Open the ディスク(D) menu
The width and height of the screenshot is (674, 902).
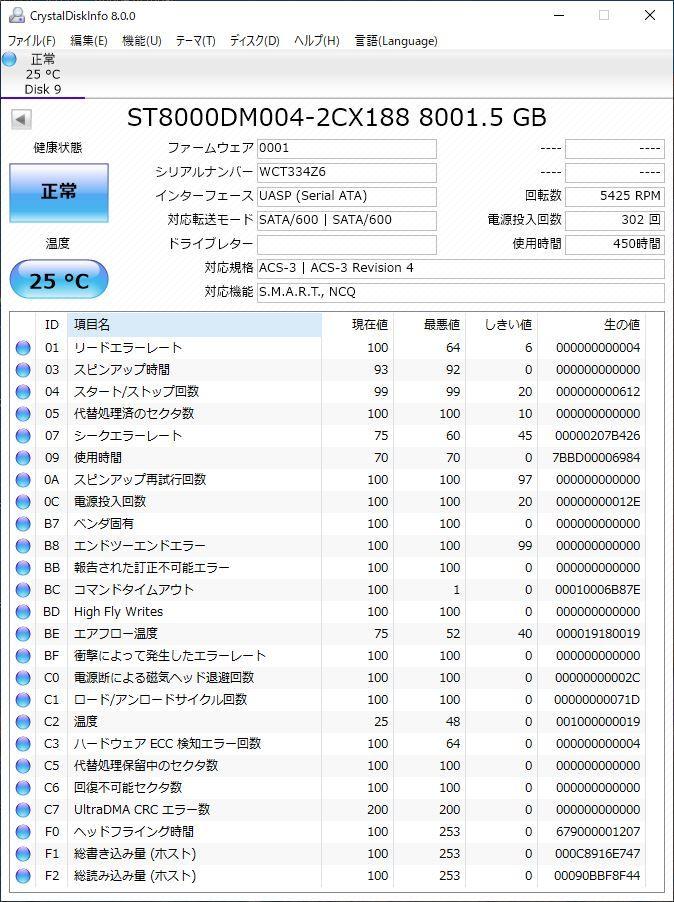(254, 41)
